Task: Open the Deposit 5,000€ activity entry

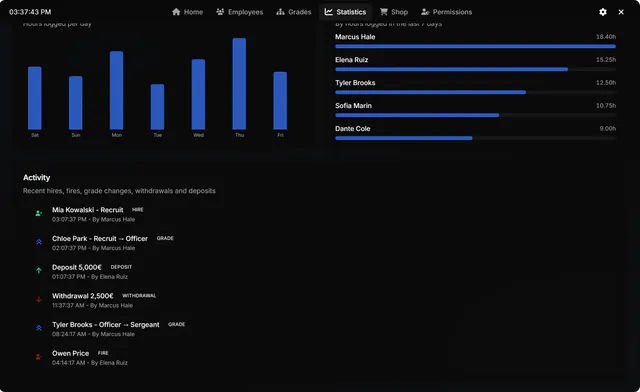Action: 77,267
